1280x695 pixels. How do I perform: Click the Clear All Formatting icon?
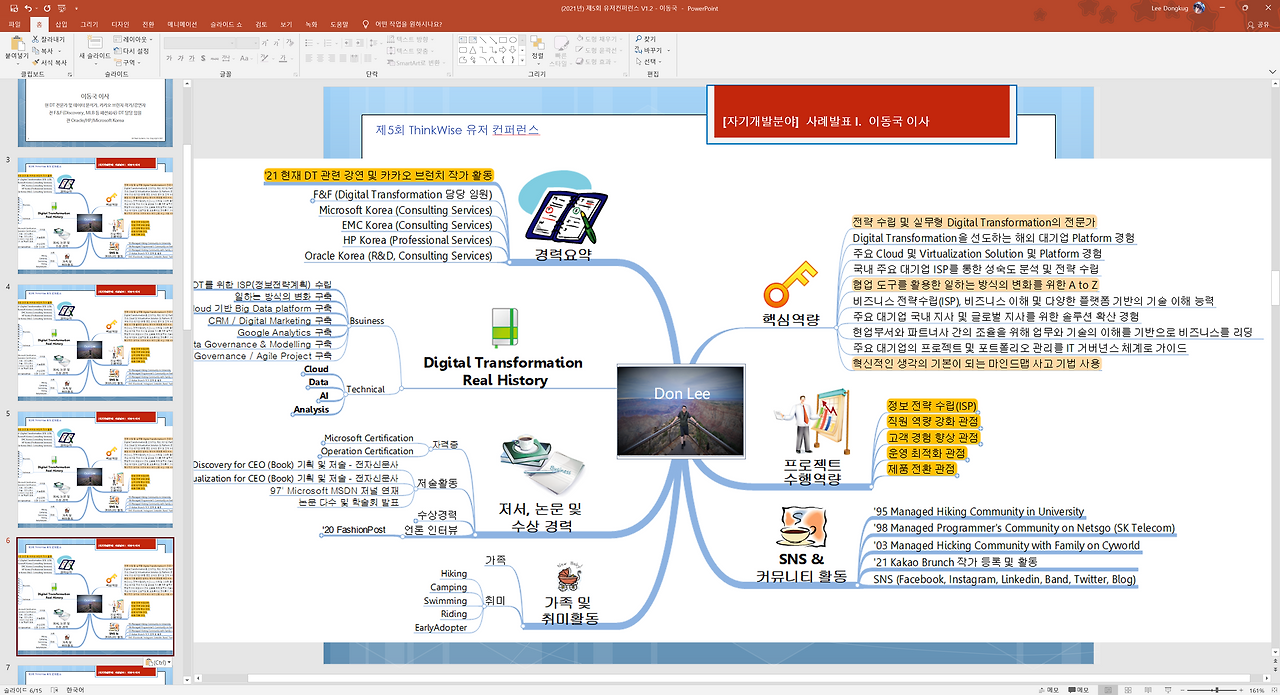click(289, 43)
